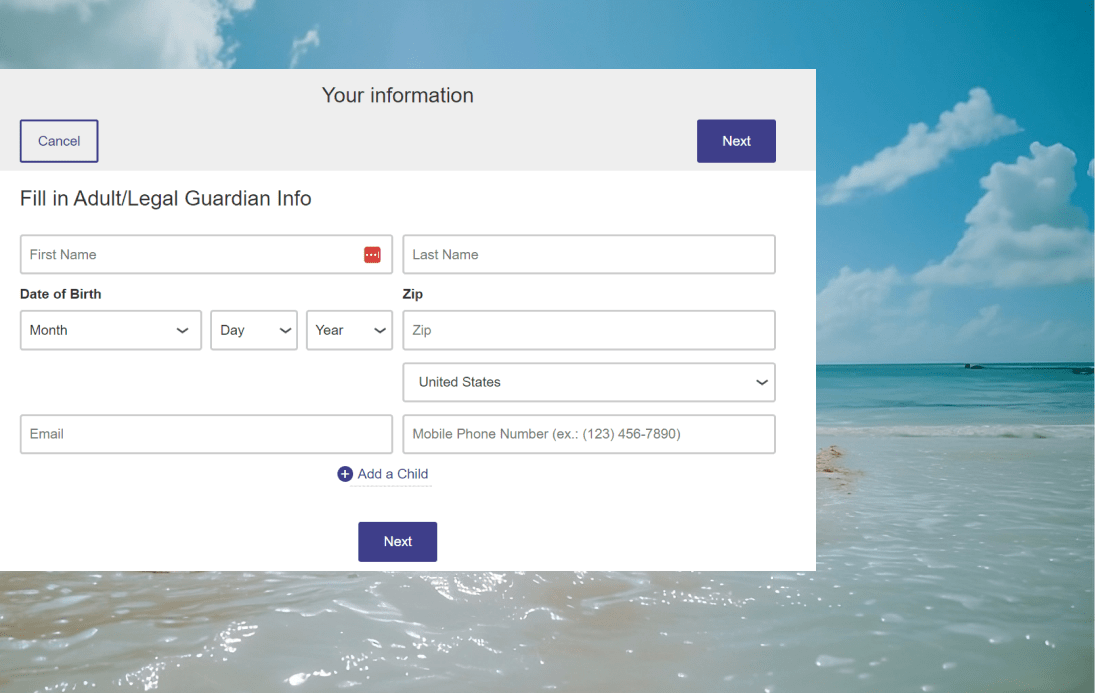Click the chevron arrow on the Day selector
Image resolution: width=1095 pixels, height=693 pixels.
coord(285,331)
